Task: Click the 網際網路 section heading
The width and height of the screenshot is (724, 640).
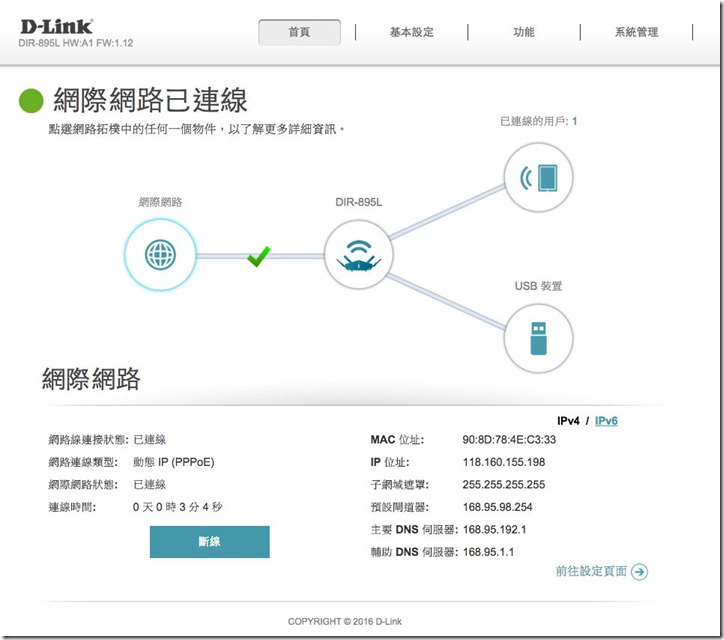Action: point(91,379)
